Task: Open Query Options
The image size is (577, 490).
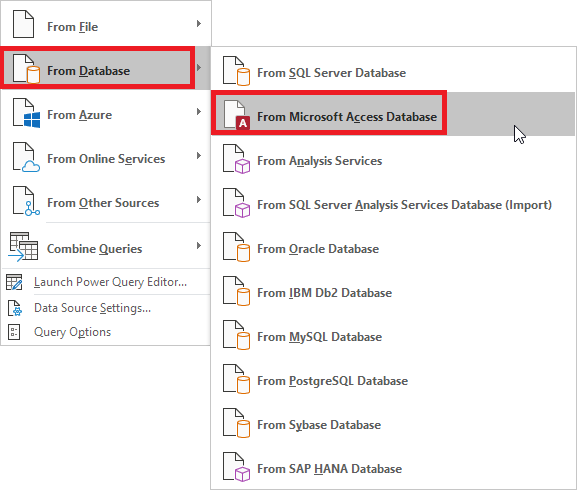Action: [106, 332]
